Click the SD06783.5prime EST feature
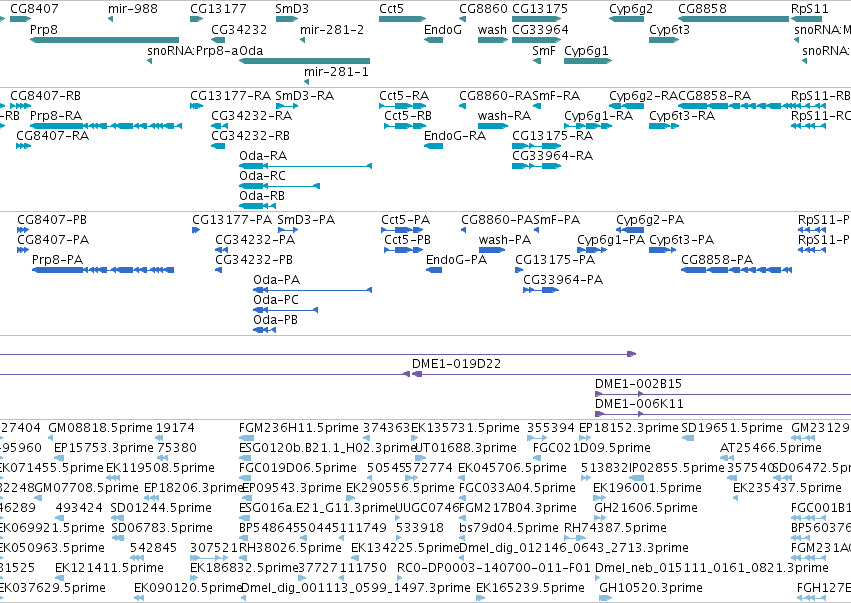 pos(117,538)
